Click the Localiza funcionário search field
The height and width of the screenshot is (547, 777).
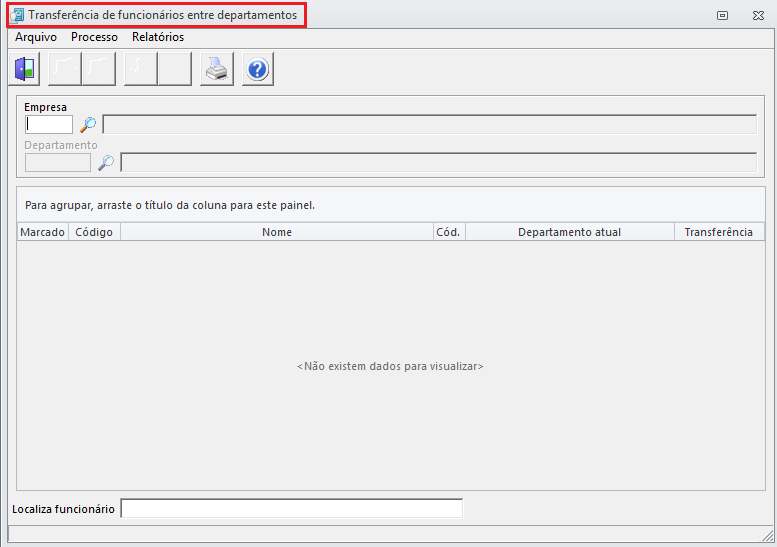292,508
